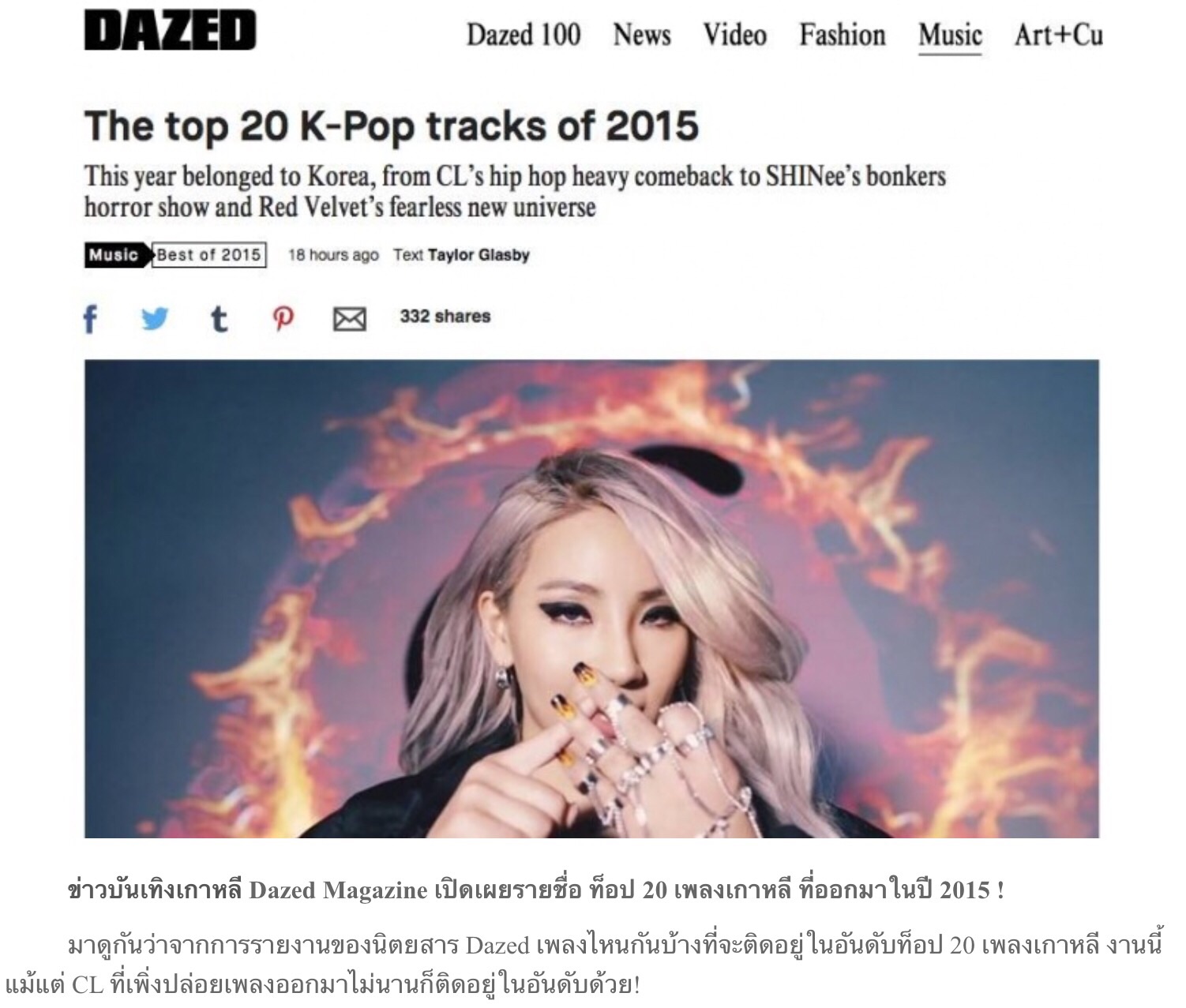
Task: Click the 332 shares counter
Action: [445, 317]
